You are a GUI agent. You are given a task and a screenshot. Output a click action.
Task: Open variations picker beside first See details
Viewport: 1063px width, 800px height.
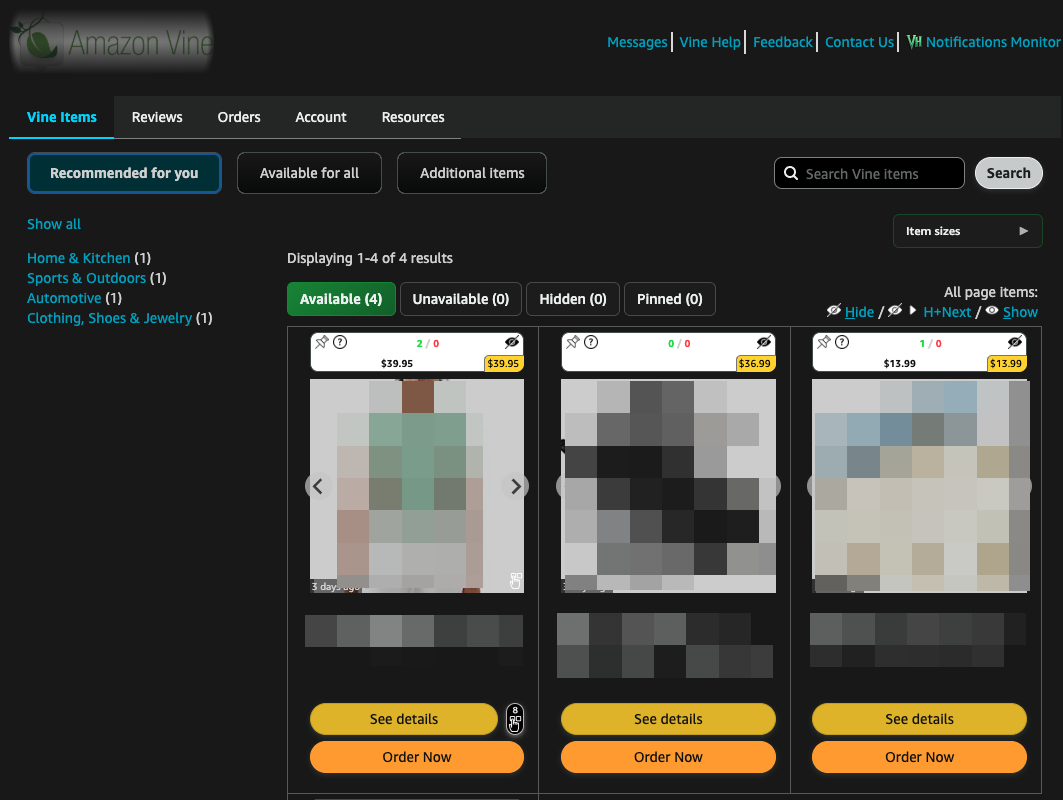pyautogui.click(x=514, y=719)
